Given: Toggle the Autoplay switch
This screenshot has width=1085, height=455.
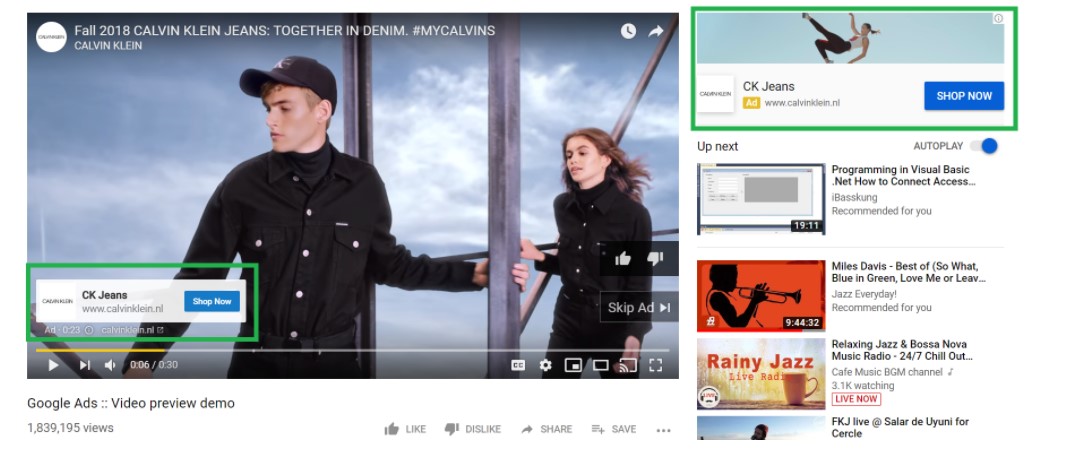Looking at the screenshot, I should tap(983, 146).
